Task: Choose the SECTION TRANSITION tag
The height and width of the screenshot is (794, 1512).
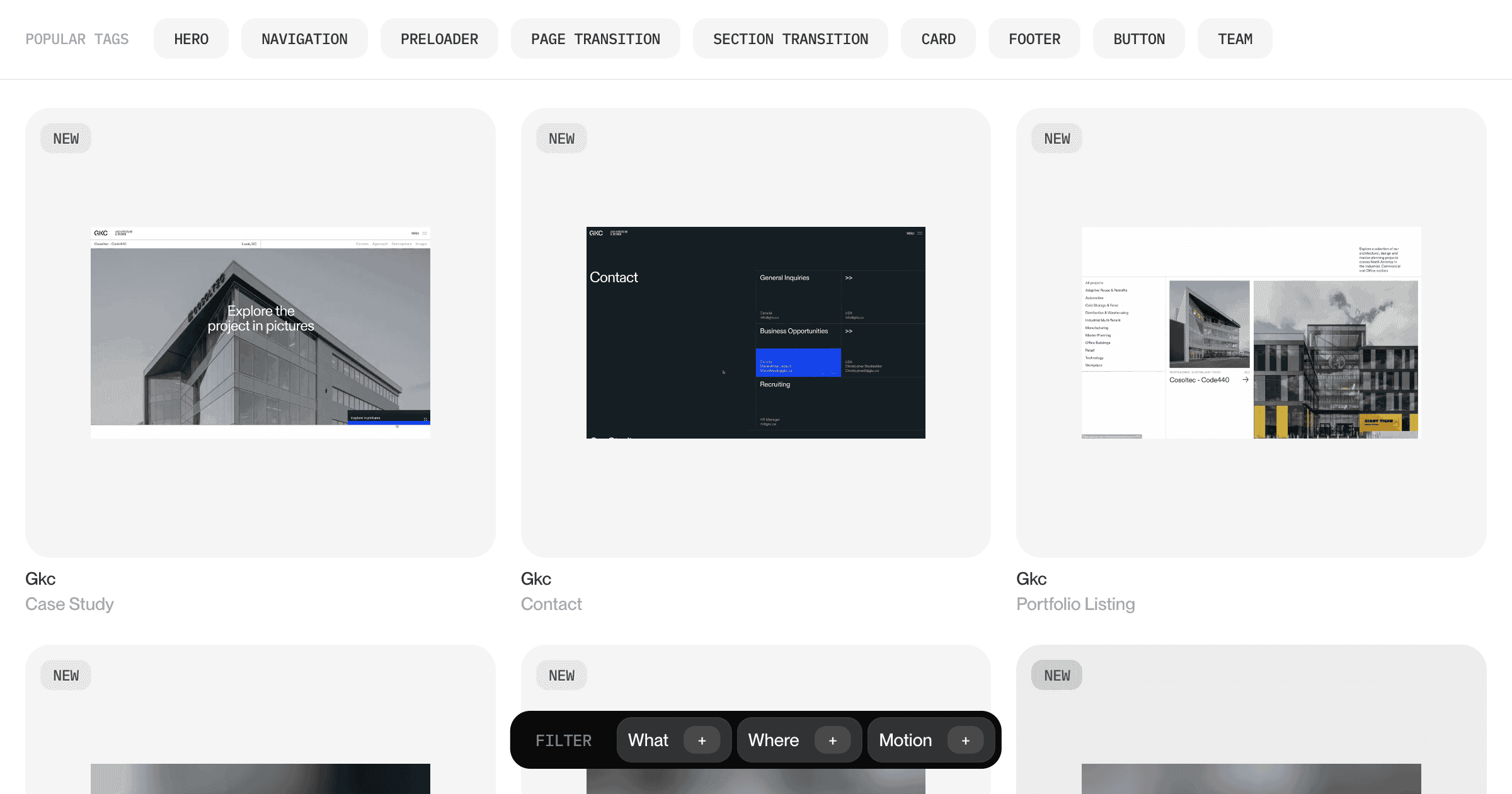Action: pyautogui.click(x=790, y=39)
